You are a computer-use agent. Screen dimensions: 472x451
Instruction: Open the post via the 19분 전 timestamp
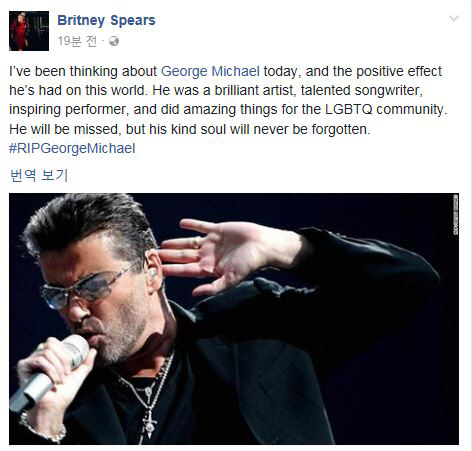78,41
